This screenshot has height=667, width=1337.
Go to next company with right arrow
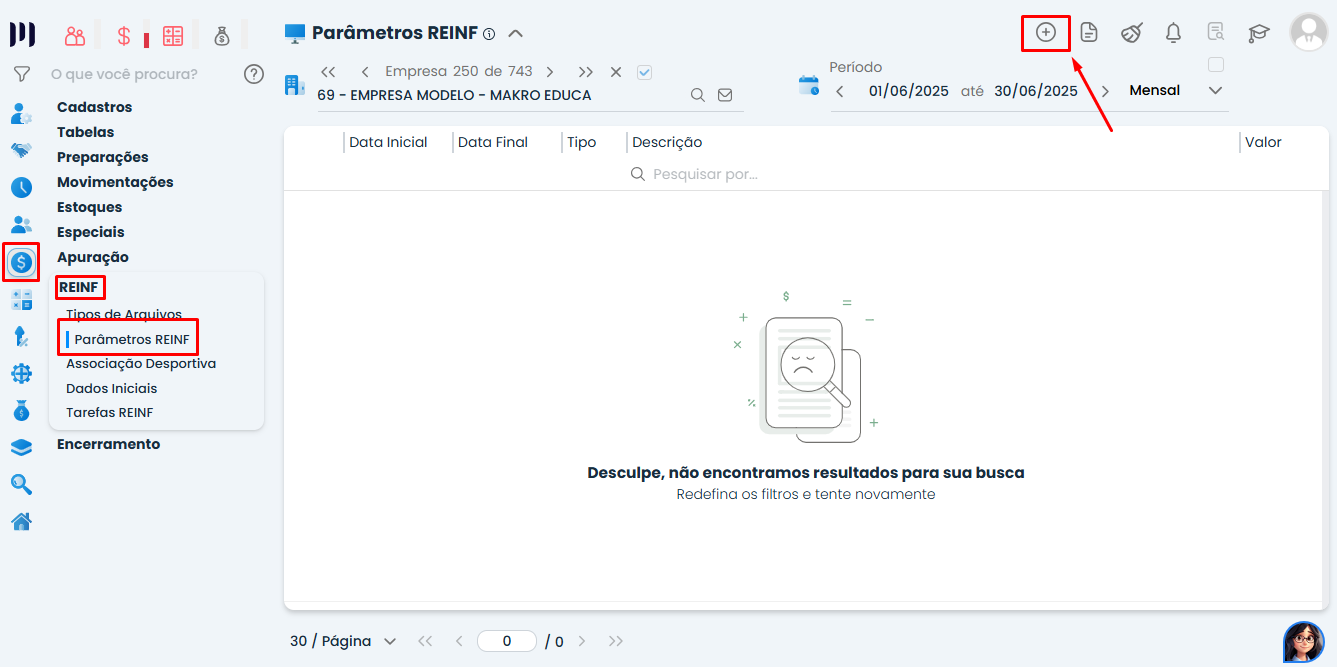click(550, 72)
